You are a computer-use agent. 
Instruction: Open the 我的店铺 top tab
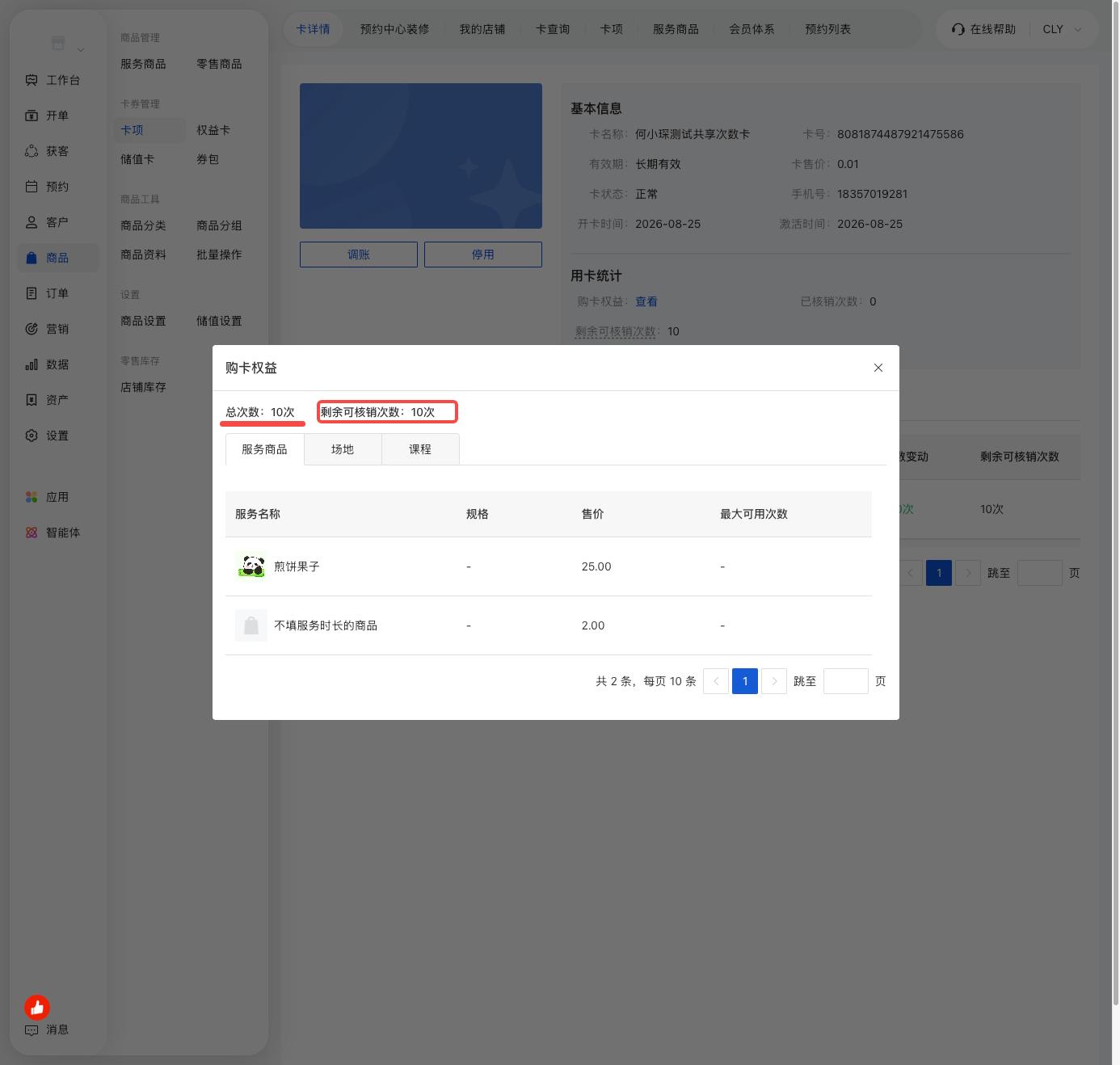click(x=482, y=29)
